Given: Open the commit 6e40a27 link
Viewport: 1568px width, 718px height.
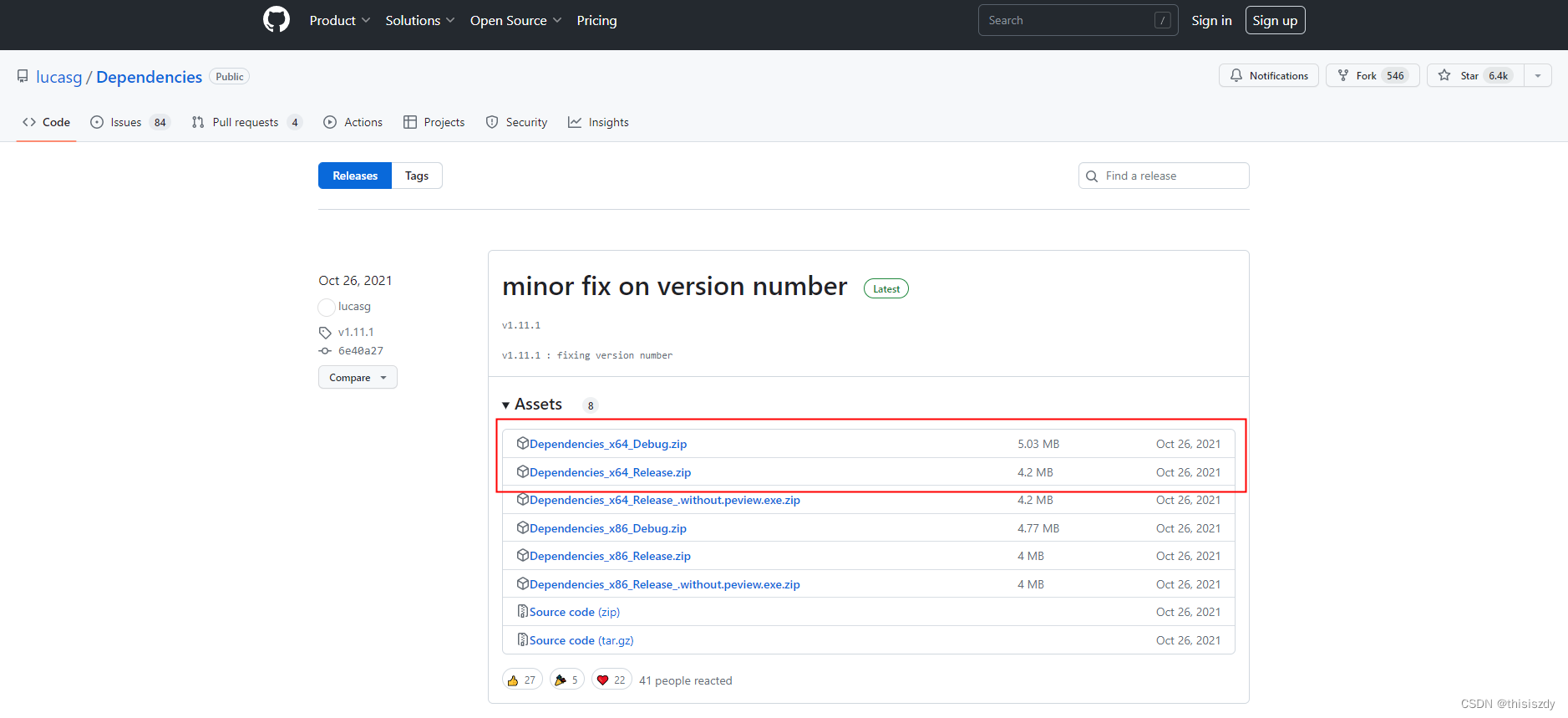Looking at the screenshot, I should pos(361,351).
